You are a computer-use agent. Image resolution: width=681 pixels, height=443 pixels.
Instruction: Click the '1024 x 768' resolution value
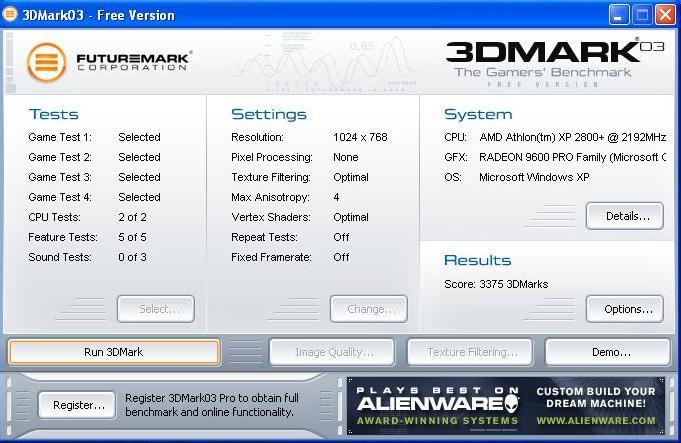360,137
